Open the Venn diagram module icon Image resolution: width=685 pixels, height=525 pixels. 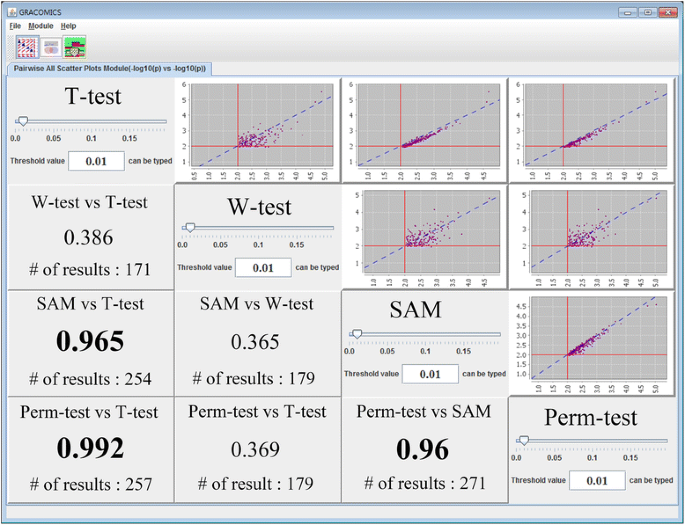coord(51,47)
